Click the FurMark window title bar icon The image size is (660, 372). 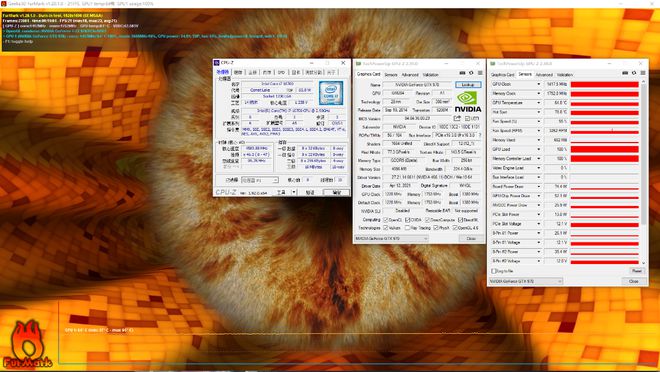pyautogui.click(x=3, y=3)
